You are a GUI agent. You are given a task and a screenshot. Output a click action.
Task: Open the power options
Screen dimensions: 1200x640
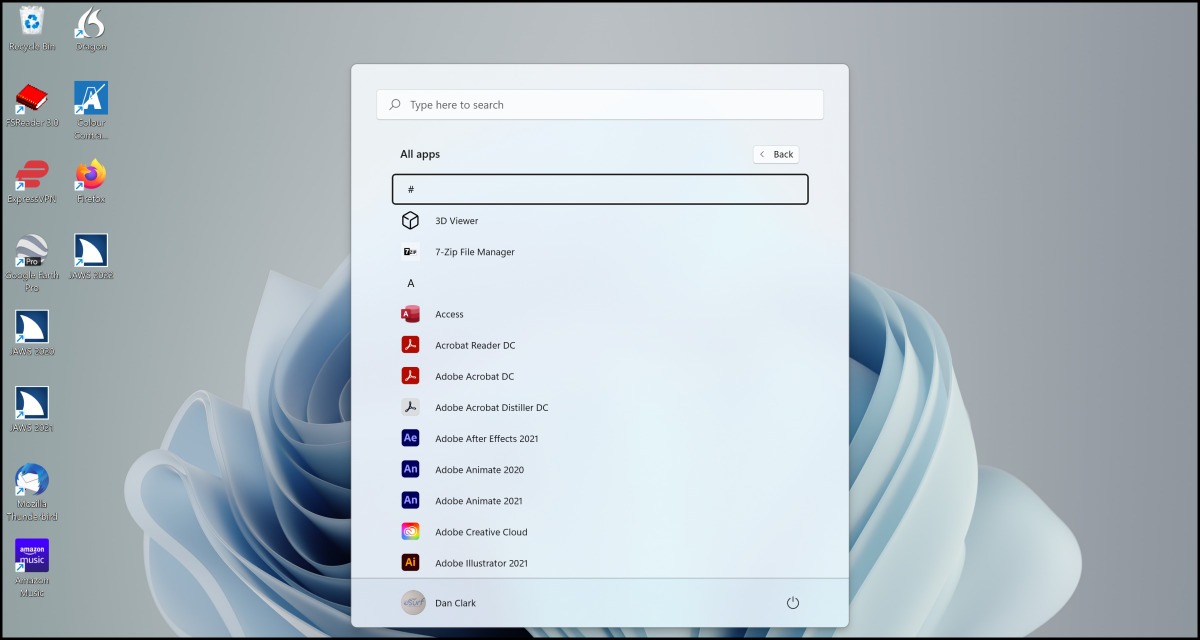click(793, 602)
